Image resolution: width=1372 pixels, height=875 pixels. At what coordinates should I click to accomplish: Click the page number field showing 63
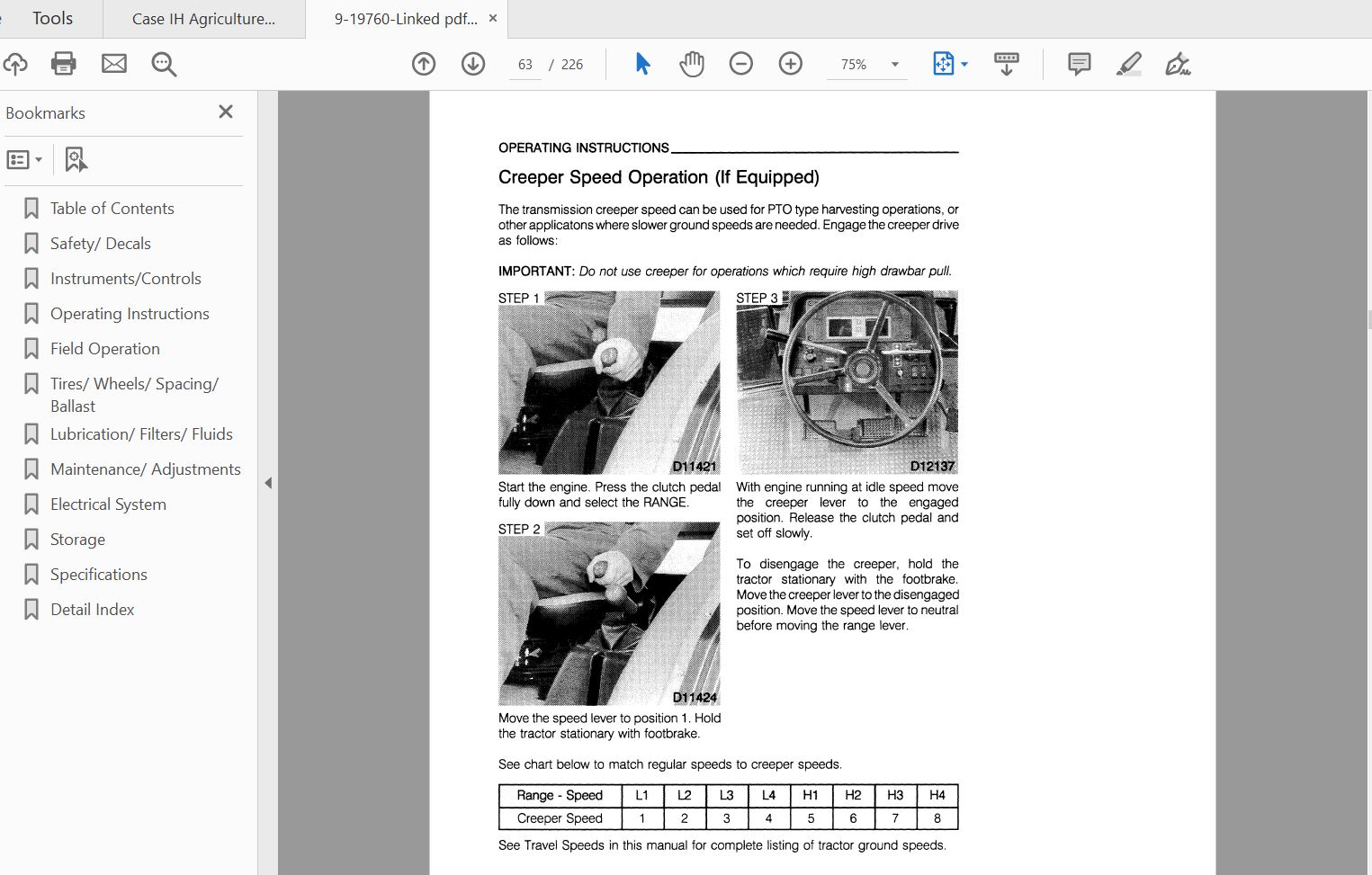pyautogui.click(x=525, y=65)
